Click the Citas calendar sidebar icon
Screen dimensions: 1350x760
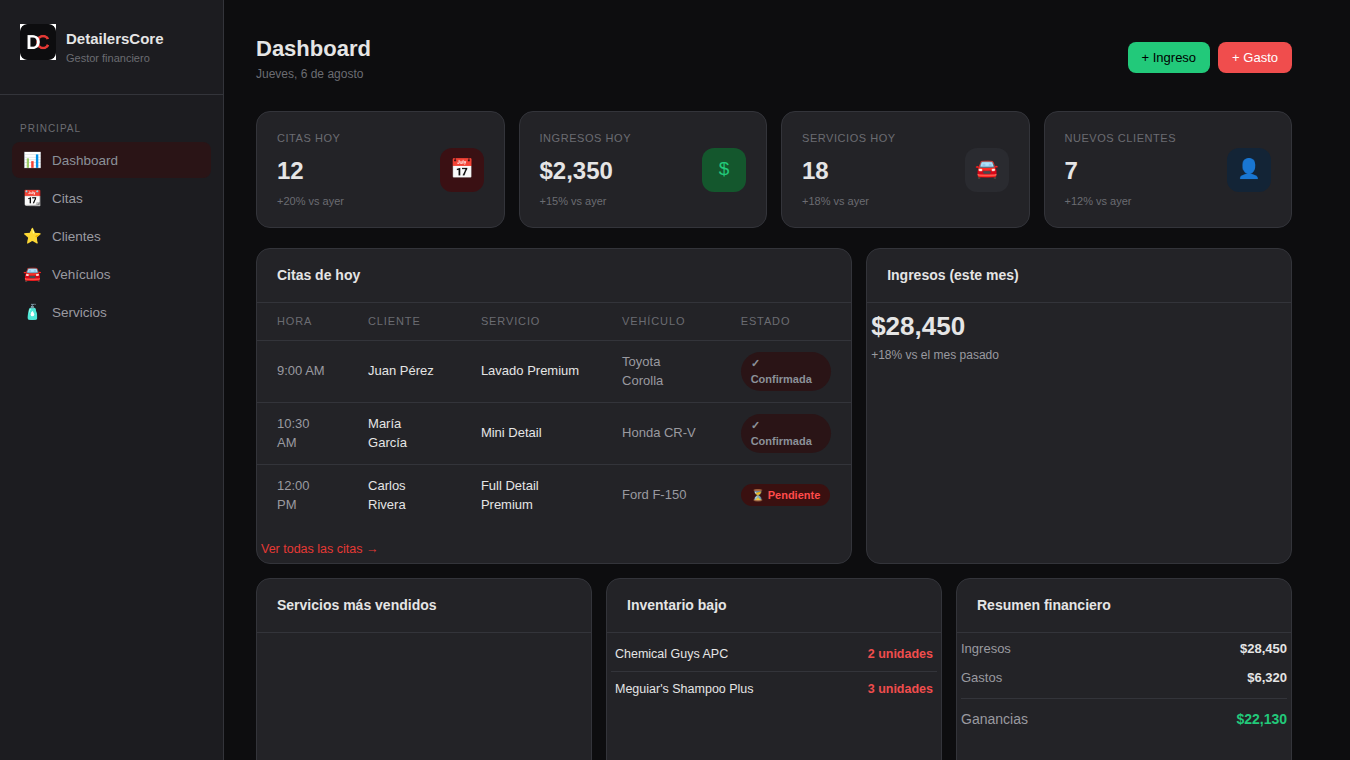click(x=32, y=198)
